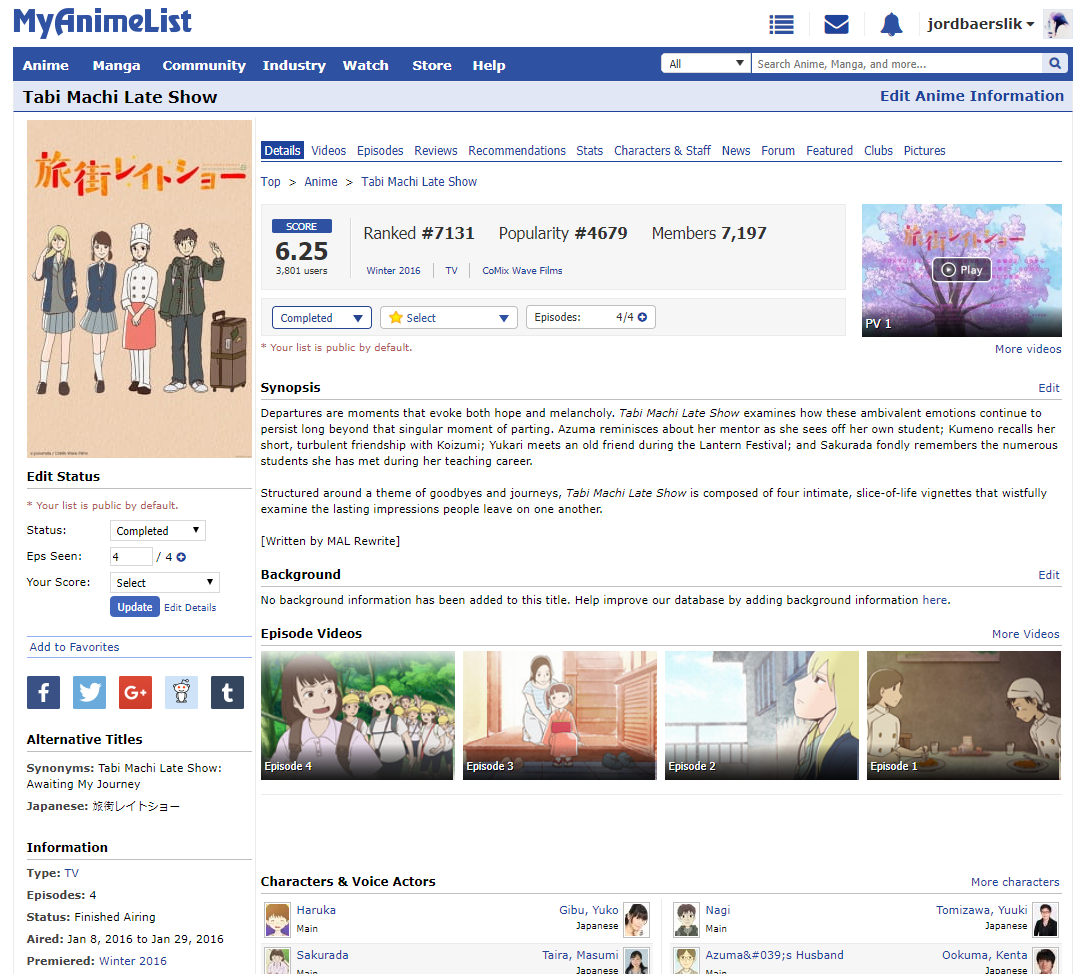Open the jordbaerslik account menu

click(980, 24)
